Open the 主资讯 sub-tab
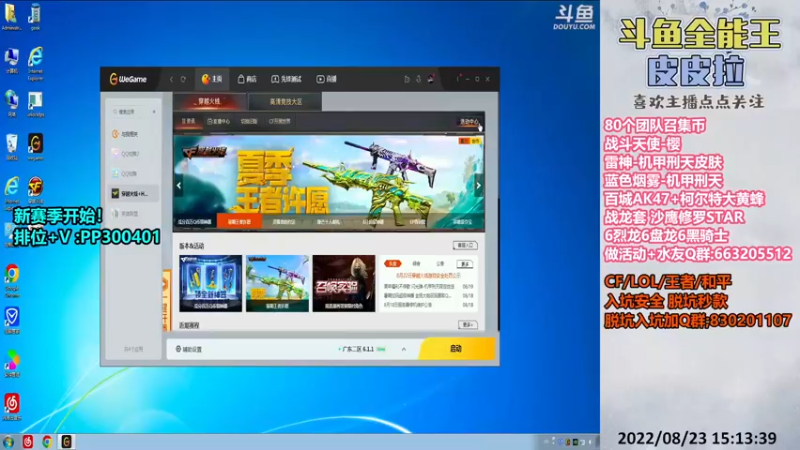 click(188, 121)
